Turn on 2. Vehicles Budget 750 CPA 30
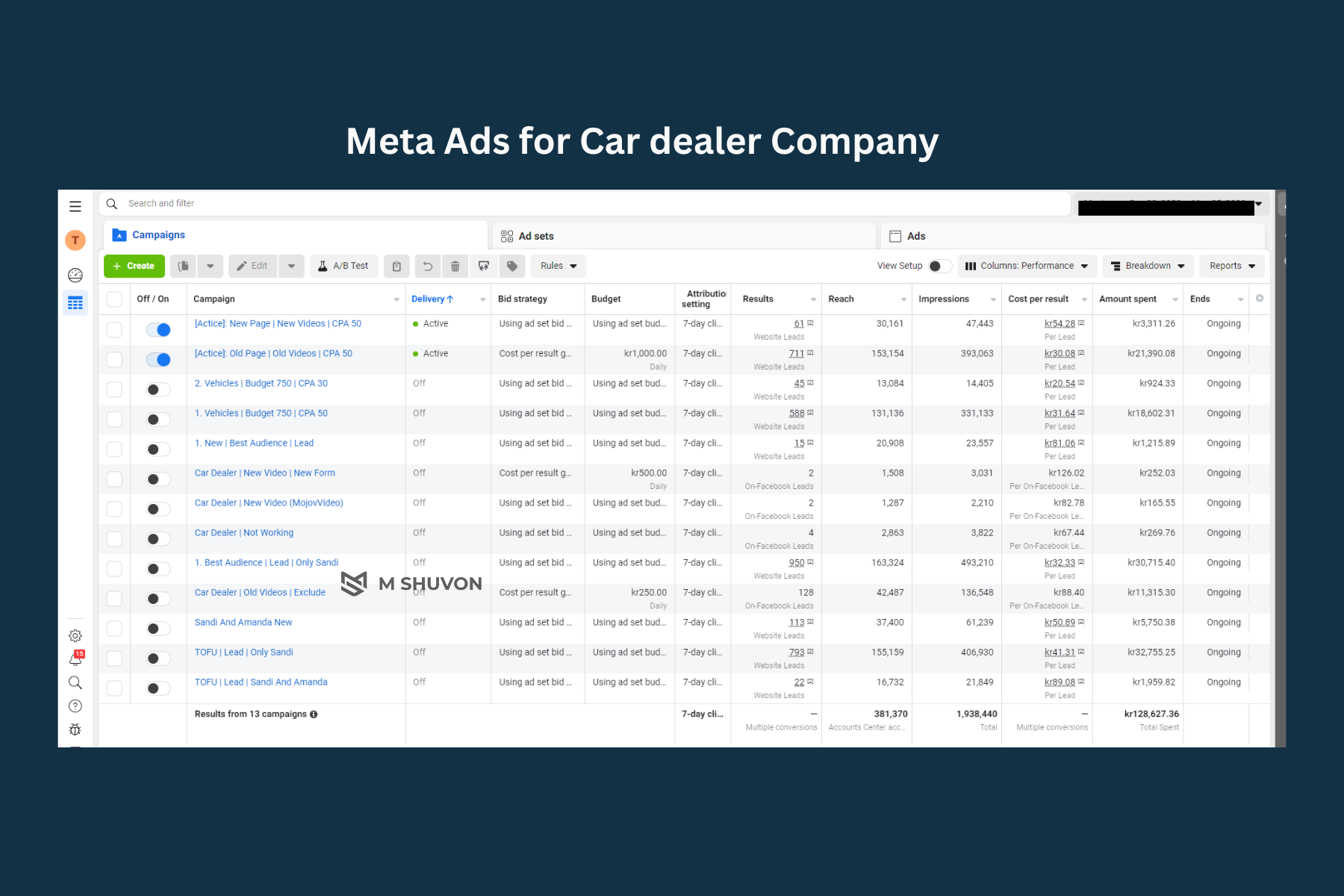The image size is (1344, 896). tap(158, 390)
